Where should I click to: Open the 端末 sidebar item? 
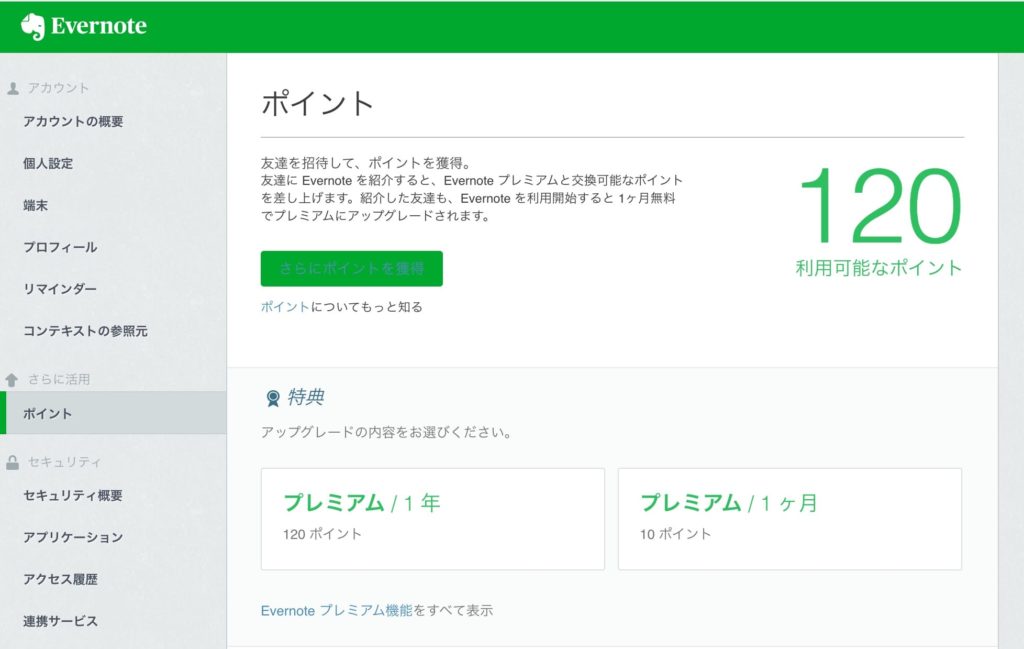[35, 205]
